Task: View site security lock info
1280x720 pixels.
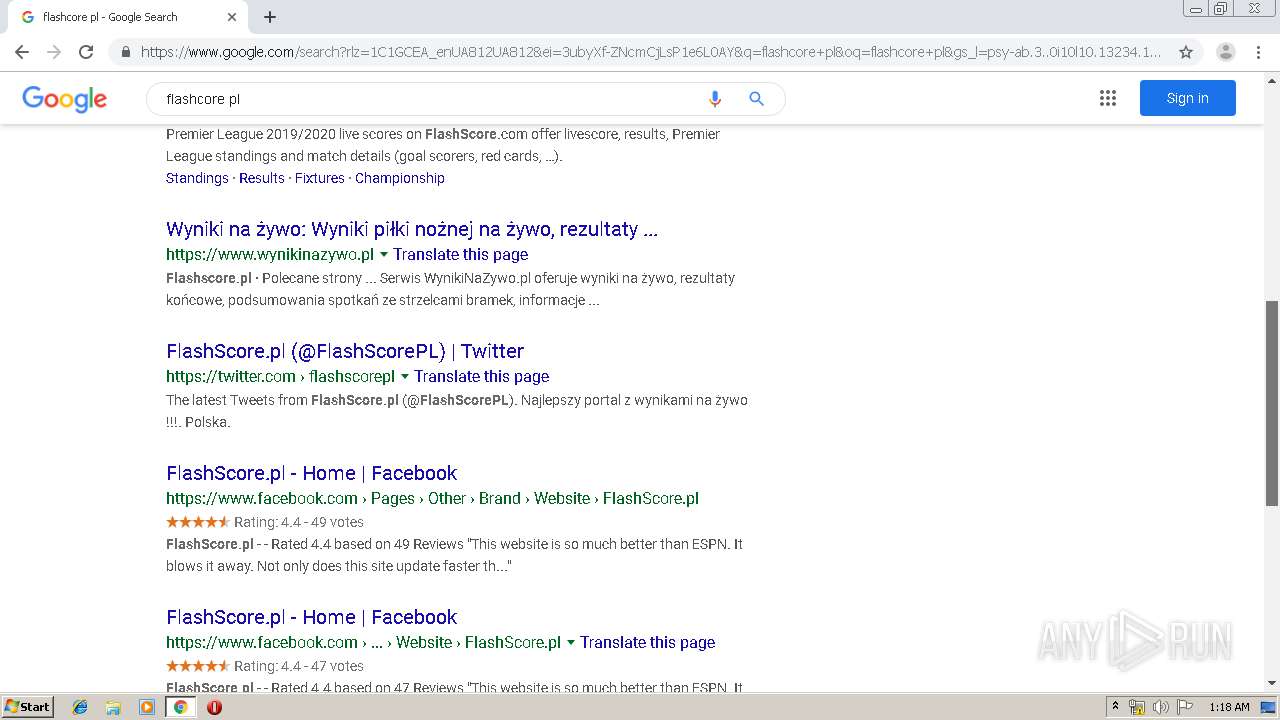Action: [125, 52]
